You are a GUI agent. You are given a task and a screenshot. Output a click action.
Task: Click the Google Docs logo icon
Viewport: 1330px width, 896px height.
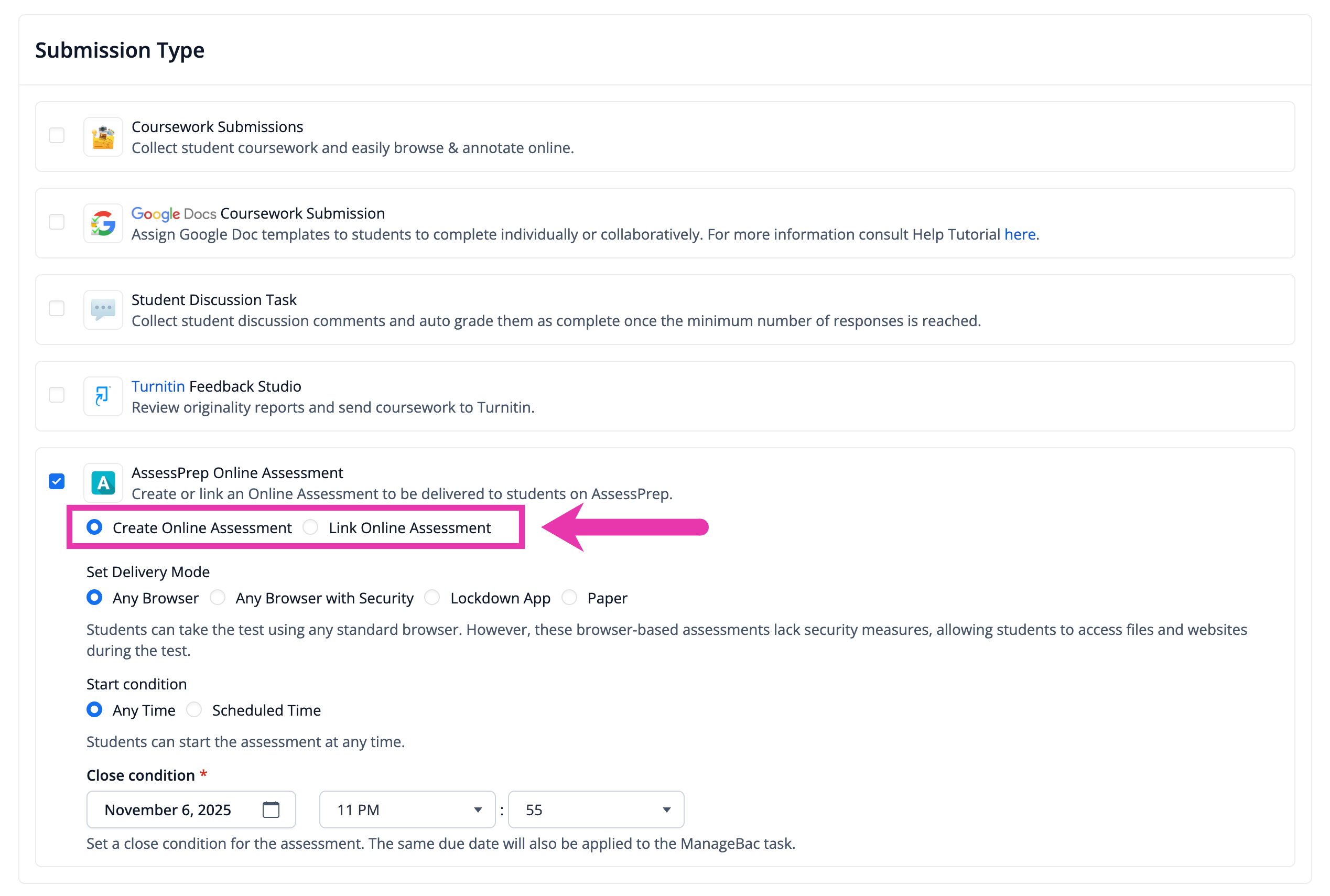click(103, 223)
